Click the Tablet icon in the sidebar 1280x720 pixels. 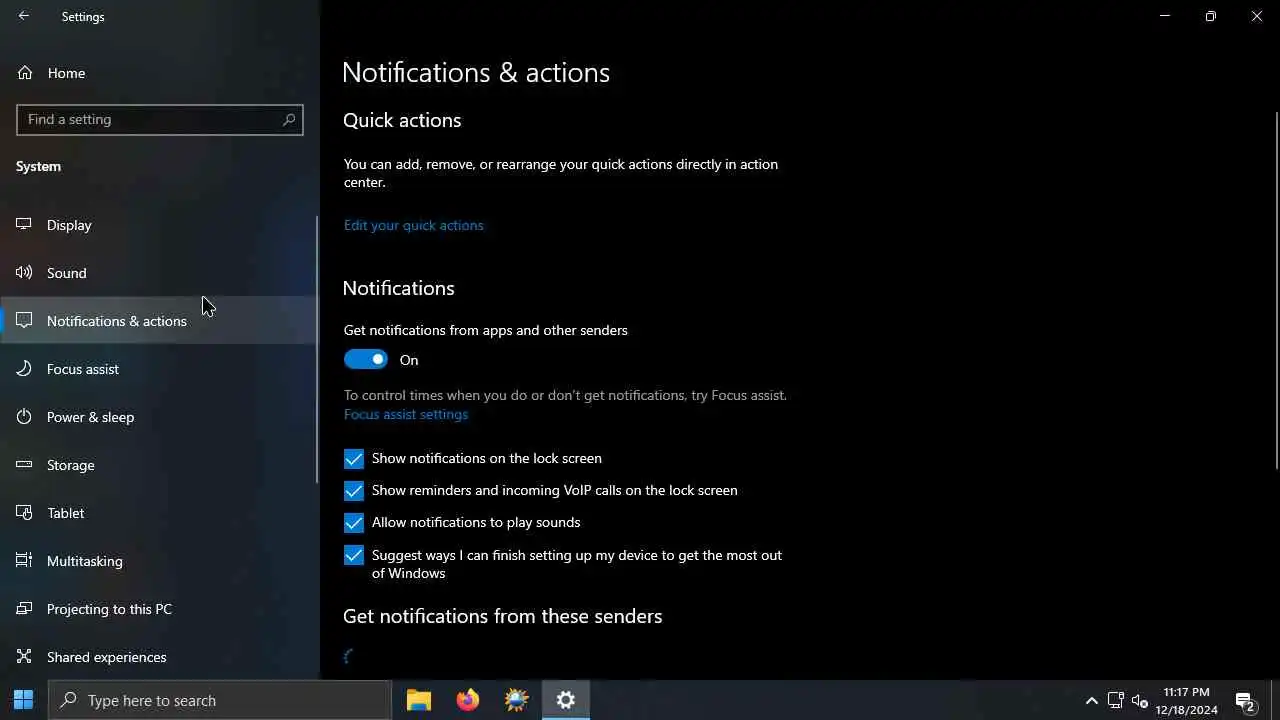24,513
